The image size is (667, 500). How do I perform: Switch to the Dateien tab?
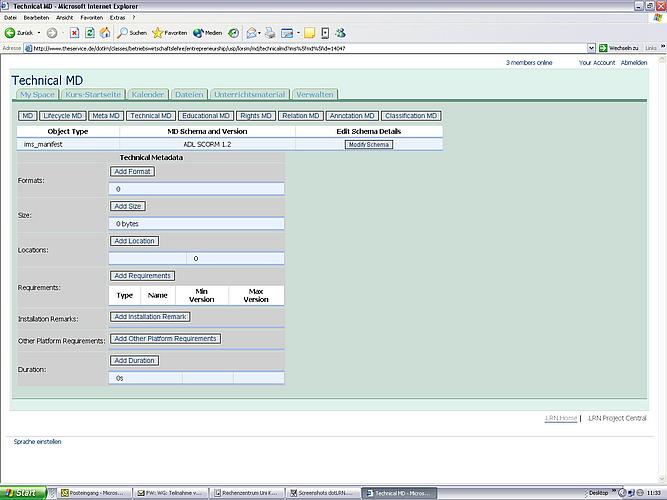pos(189,94)
